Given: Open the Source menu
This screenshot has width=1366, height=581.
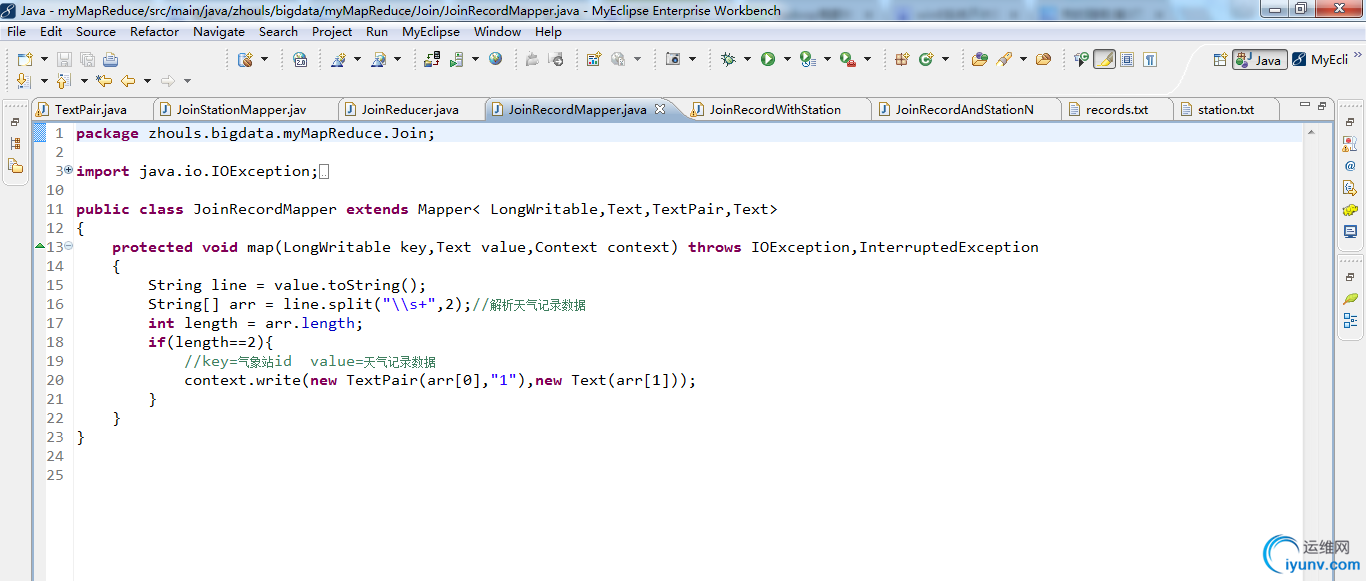Looking at the screenshot, I should click(x=96, y=31).
